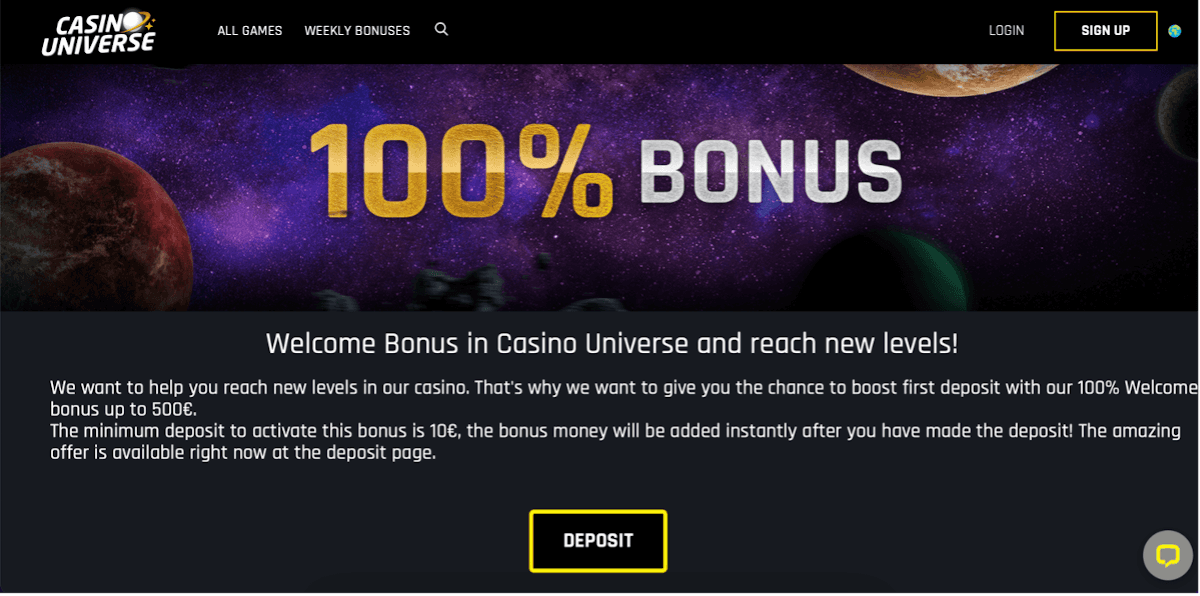The height and width of the screenshot is (596, 1200).
Task: Go to Weekly Bonuses page
Action: pos(357,31)
